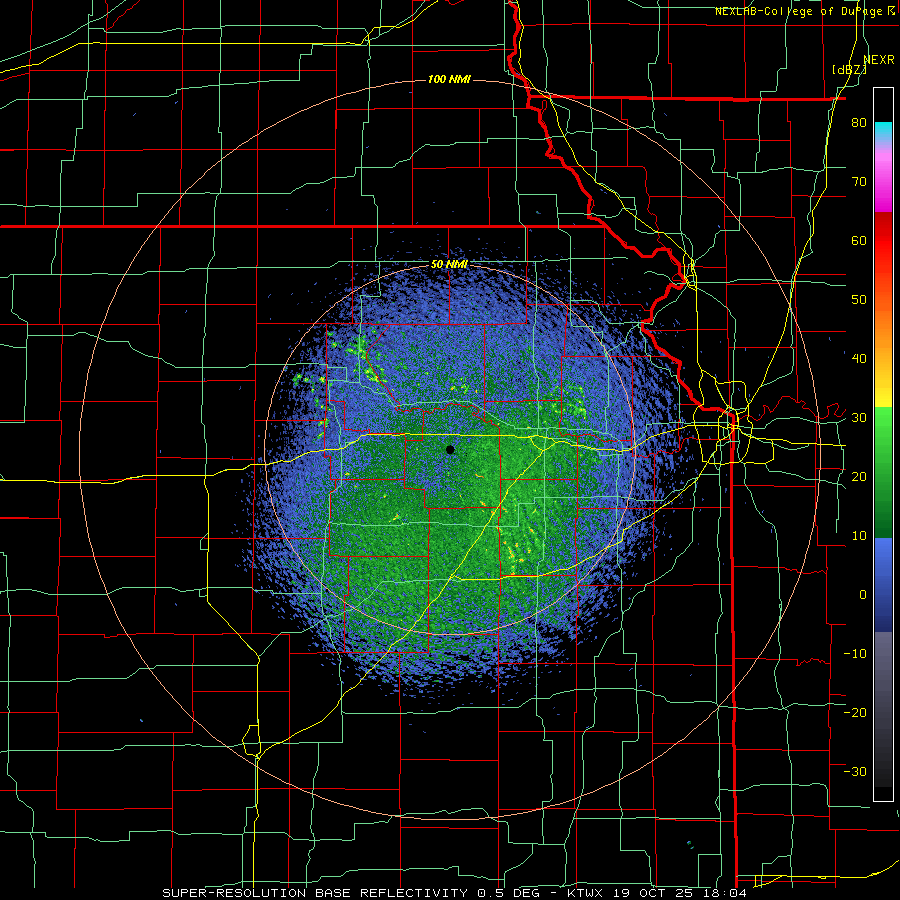Click the 70 value on the dBZ scale

point(859,181)
